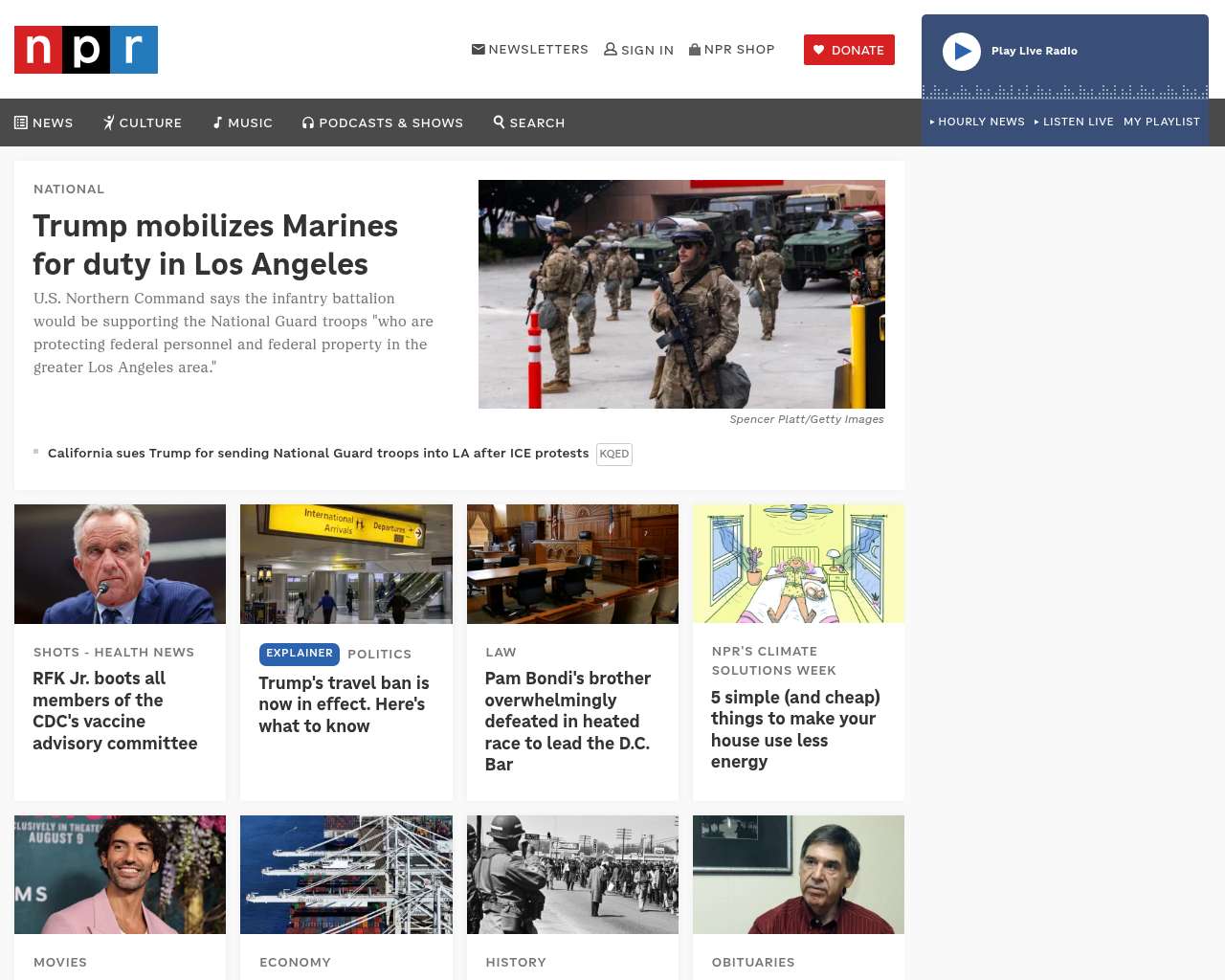The image size is (1225, 980).
Task: Read 5 simple things energy story
Action: coord(795,729)
